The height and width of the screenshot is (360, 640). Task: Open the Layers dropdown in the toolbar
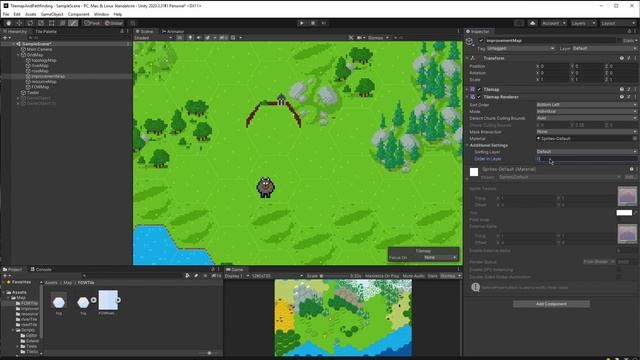[583, 23]
